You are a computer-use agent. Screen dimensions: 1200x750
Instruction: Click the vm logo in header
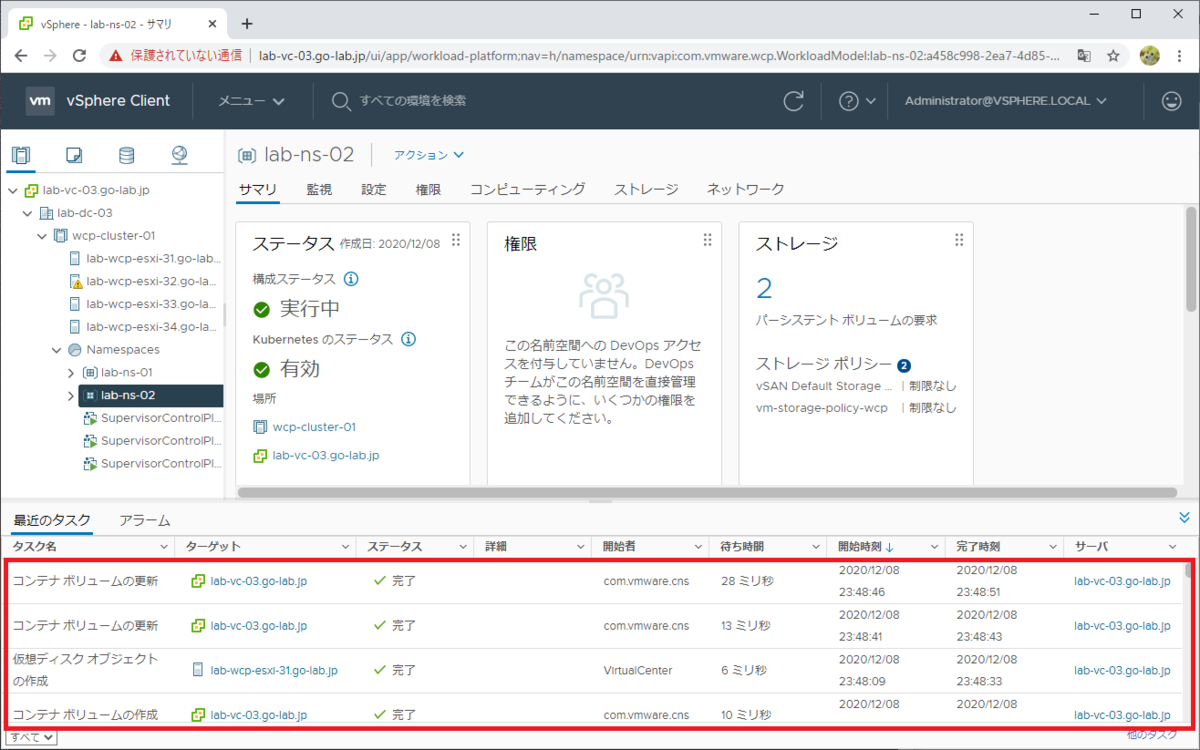click(40, 100)
